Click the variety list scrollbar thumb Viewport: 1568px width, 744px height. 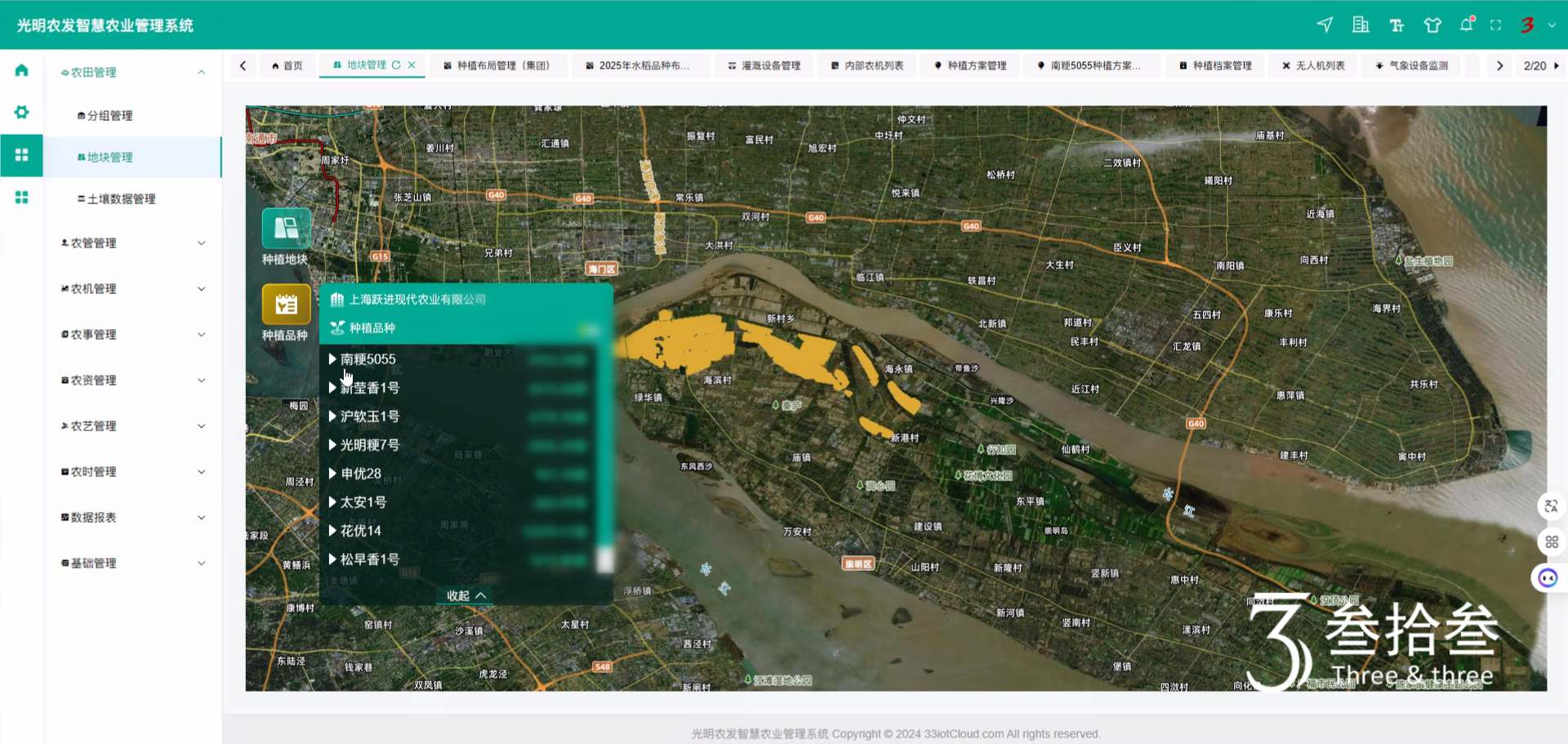tap(605, 559)
